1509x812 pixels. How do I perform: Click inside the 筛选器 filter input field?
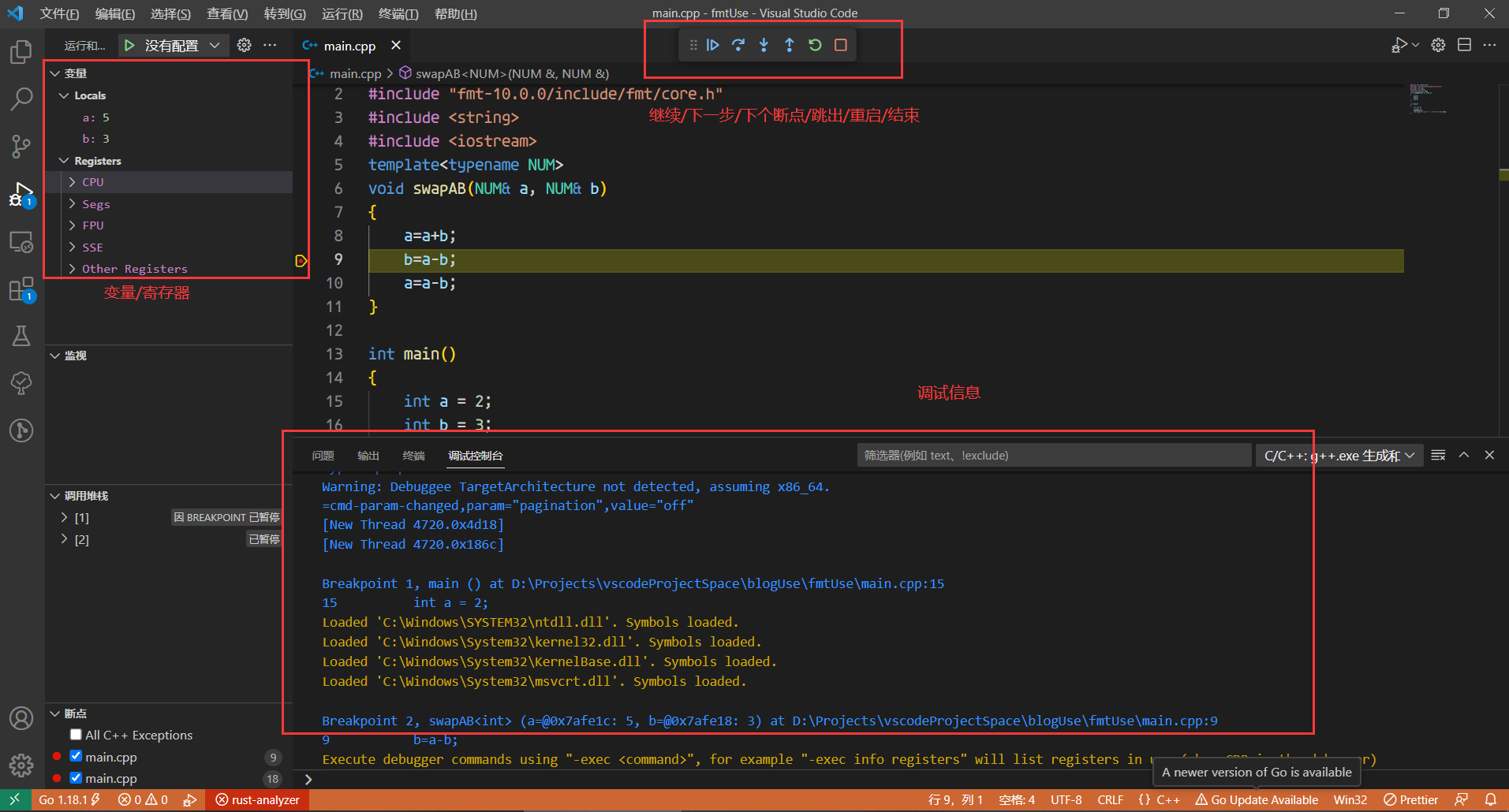(x=1049, y=455)
